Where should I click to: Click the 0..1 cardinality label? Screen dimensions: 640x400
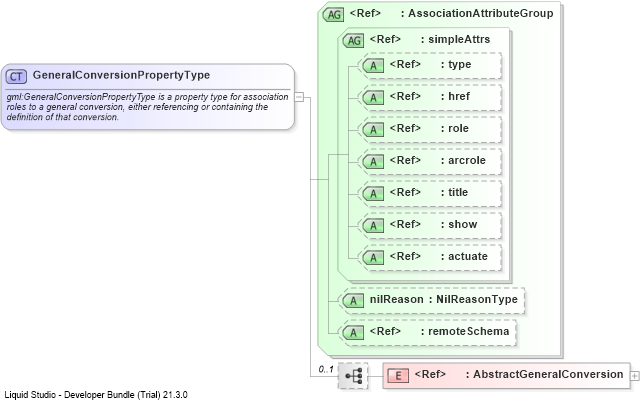(326, 369)
